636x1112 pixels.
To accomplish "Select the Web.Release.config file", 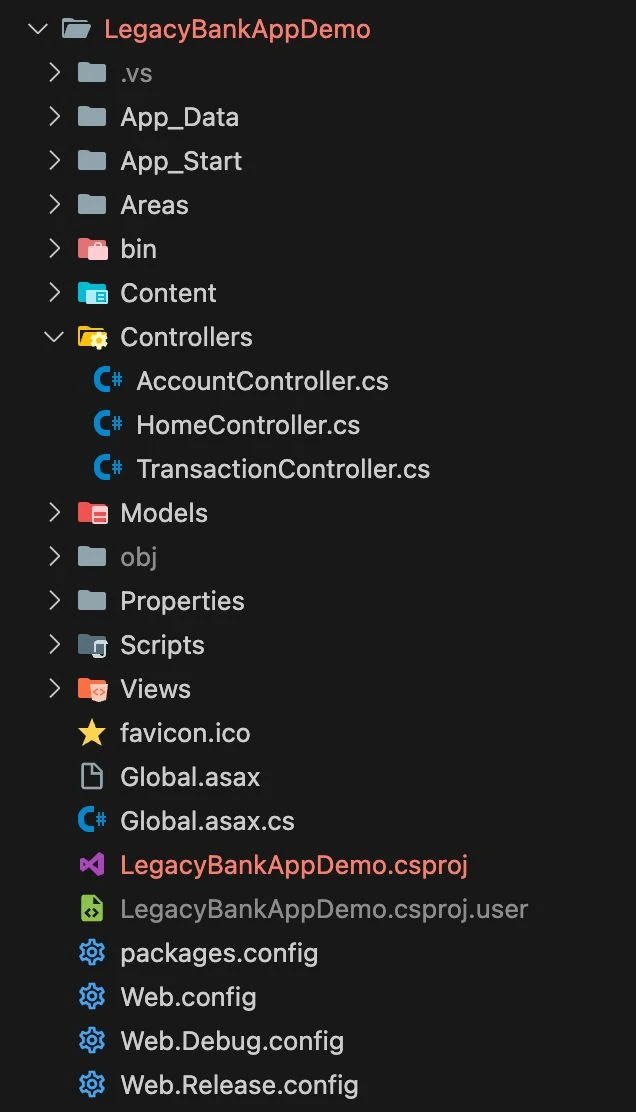I will coord(238,1085).
